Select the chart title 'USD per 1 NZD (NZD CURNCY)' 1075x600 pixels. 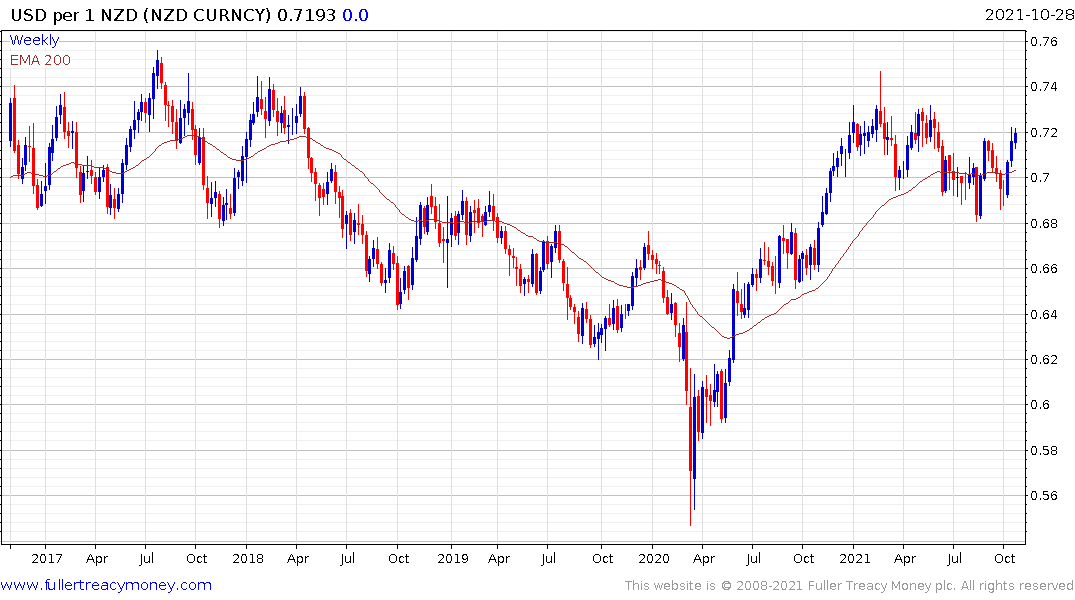[x=141, y=15]
